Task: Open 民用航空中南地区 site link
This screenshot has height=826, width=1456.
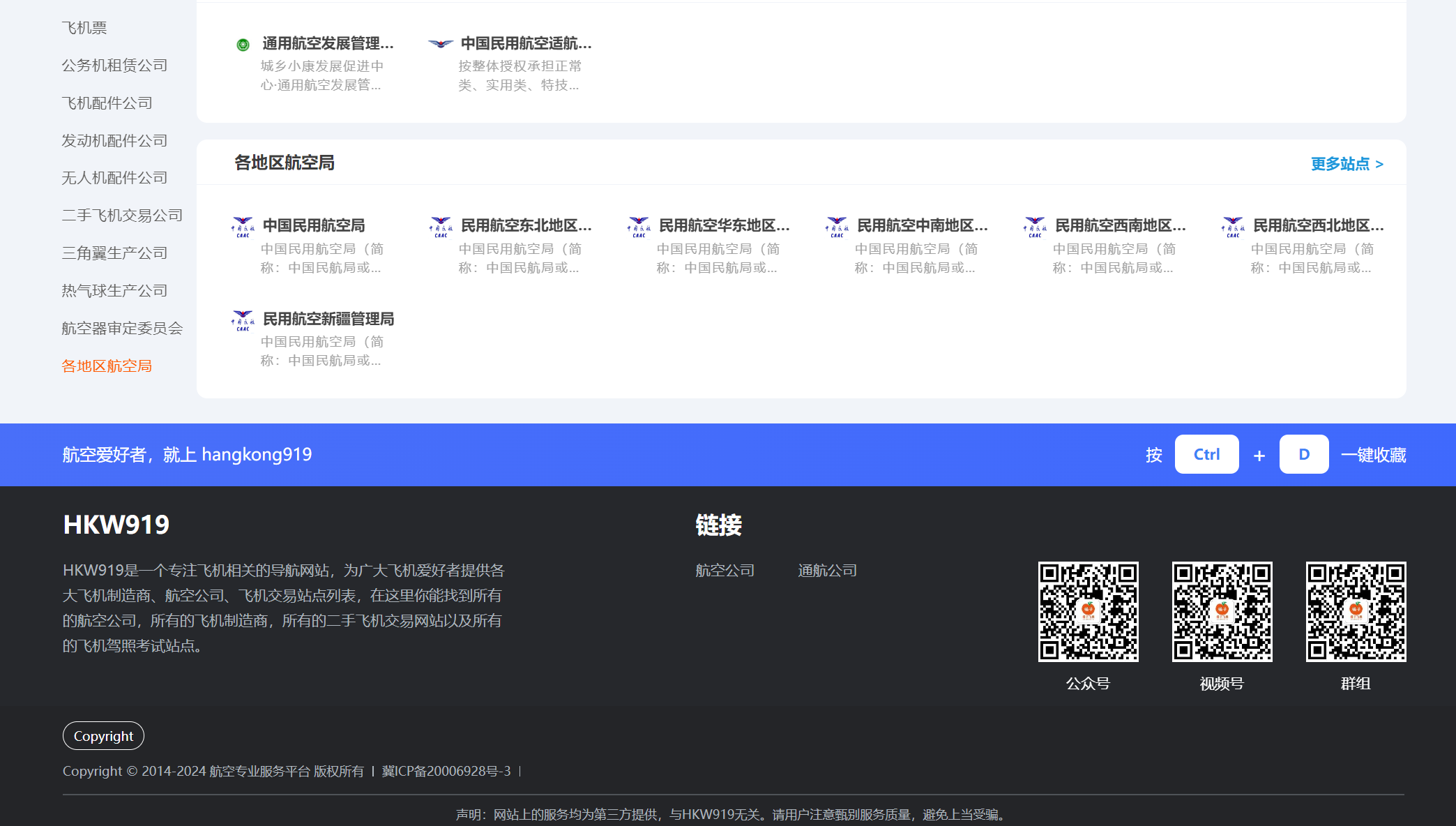Action: pyautogui.click(x=923, y=226)
